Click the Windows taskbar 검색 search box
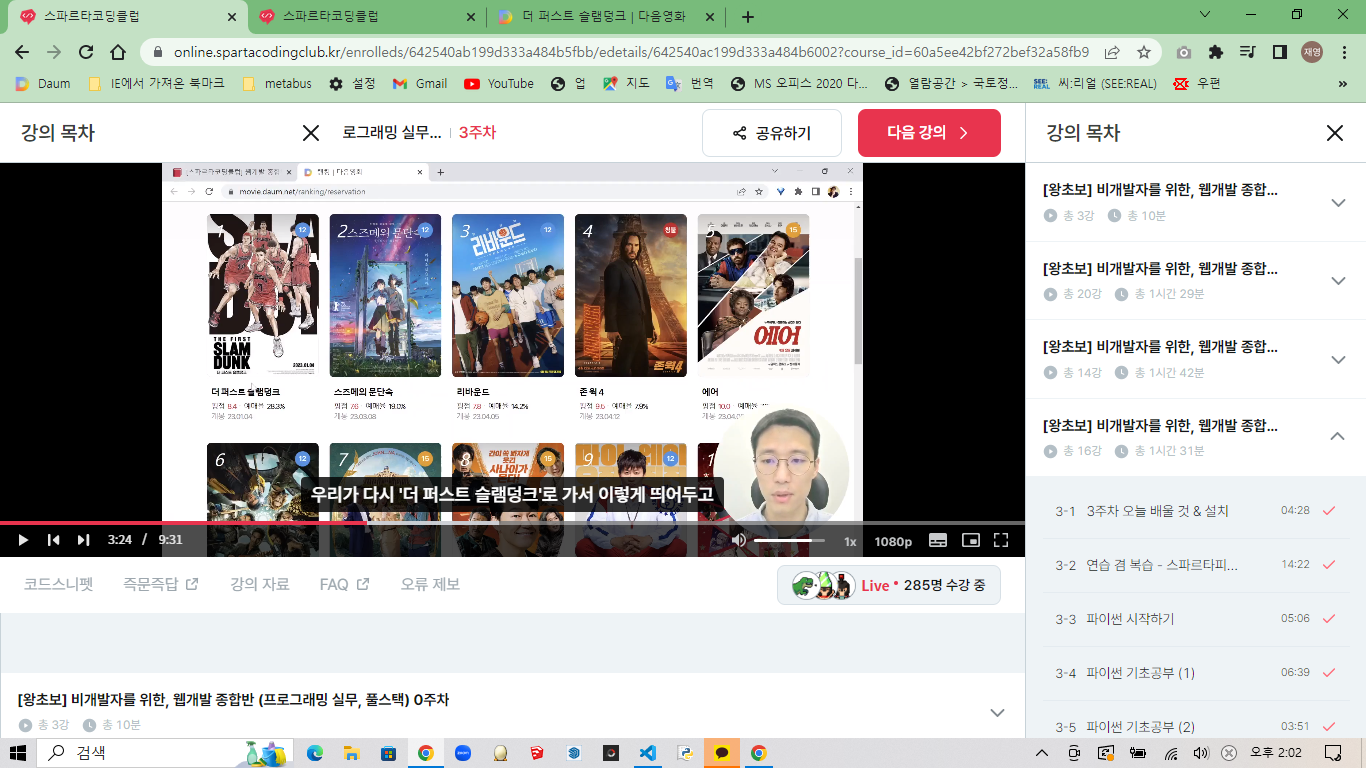 165,753
